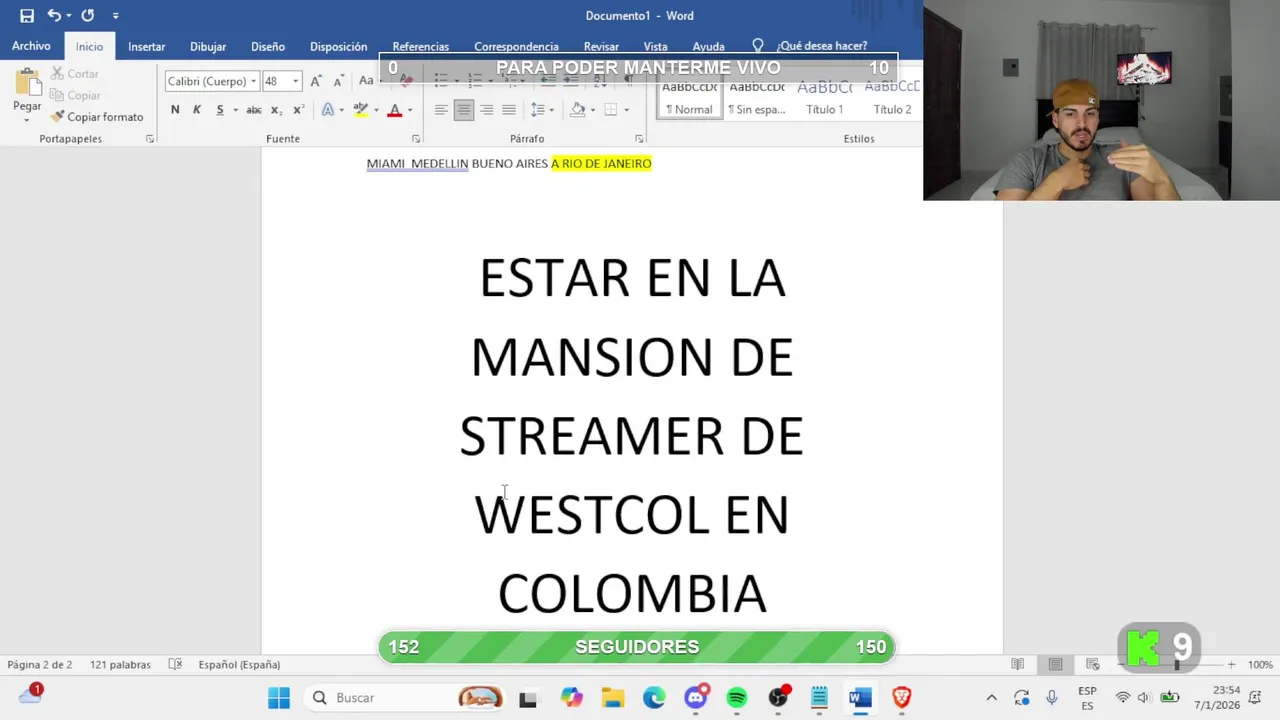The width and height of the screenshot is (1280, 720).
Task: Open Spotify from the taskbar
Action: point(736,698)
